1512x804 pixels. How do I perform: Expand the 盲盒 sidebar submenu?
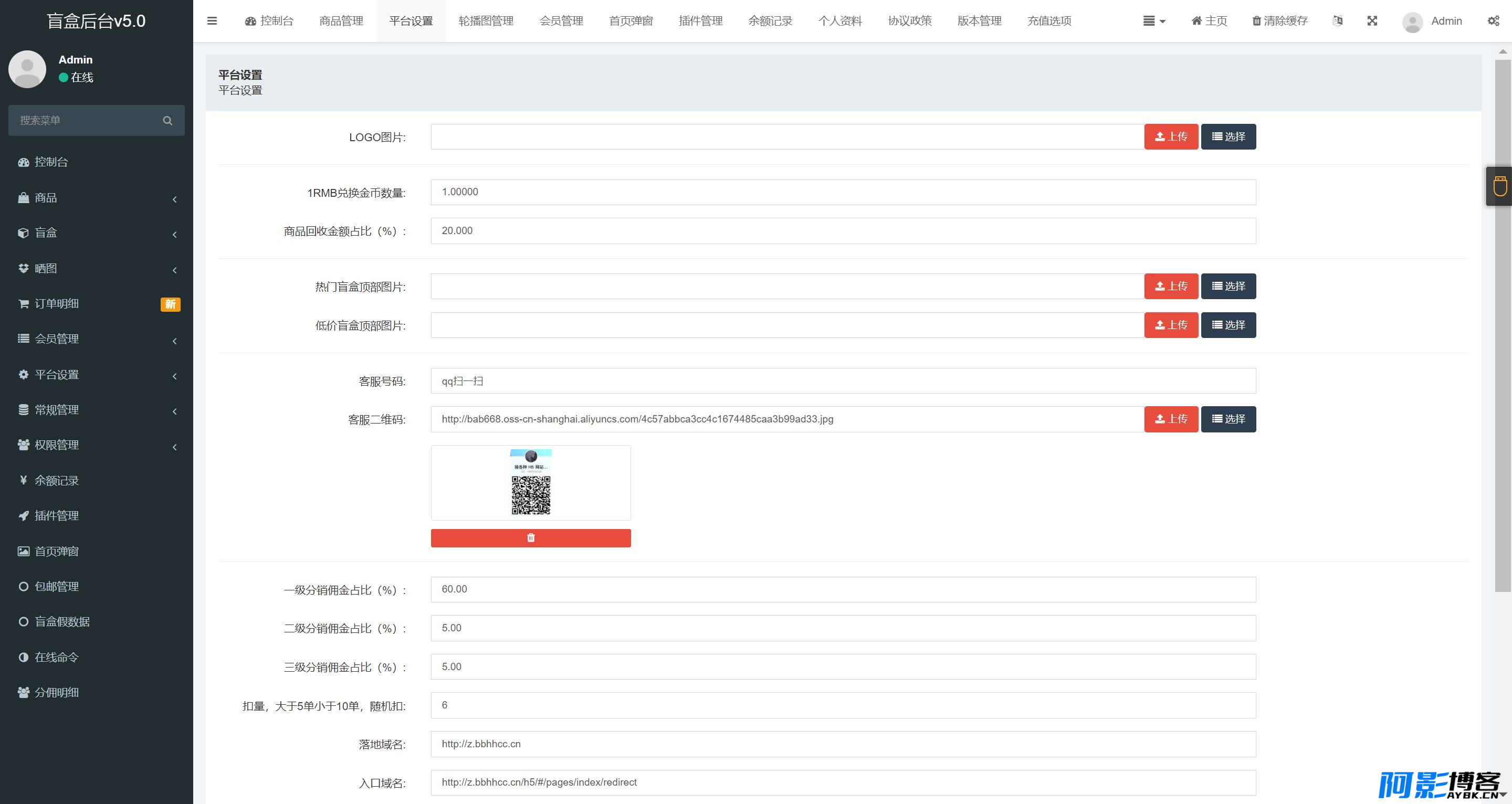tap(96, 233)
